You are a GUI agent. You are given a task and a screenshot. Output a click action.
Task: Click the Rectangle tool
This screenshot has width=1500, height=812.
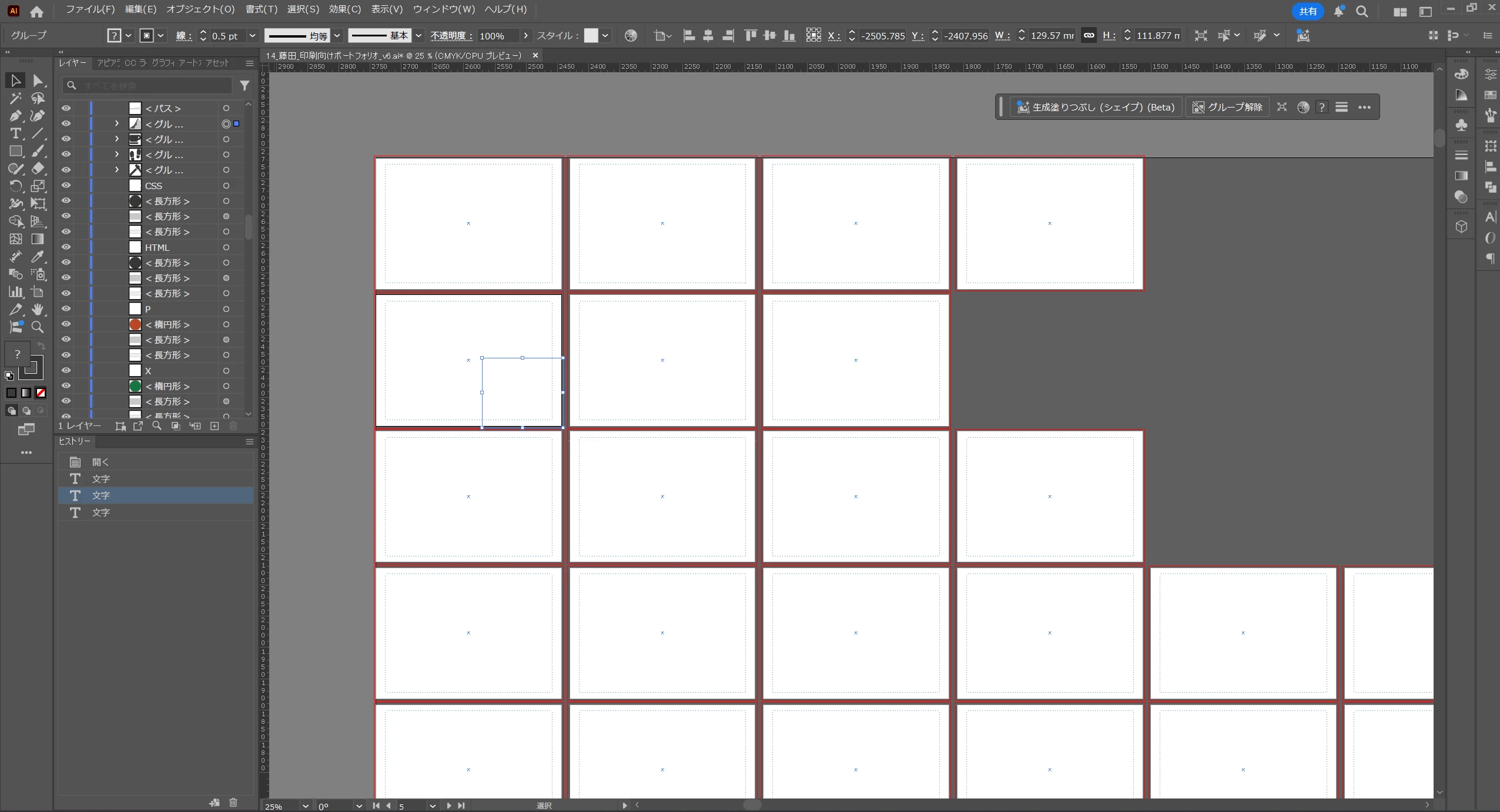click(x=15, y=151)
